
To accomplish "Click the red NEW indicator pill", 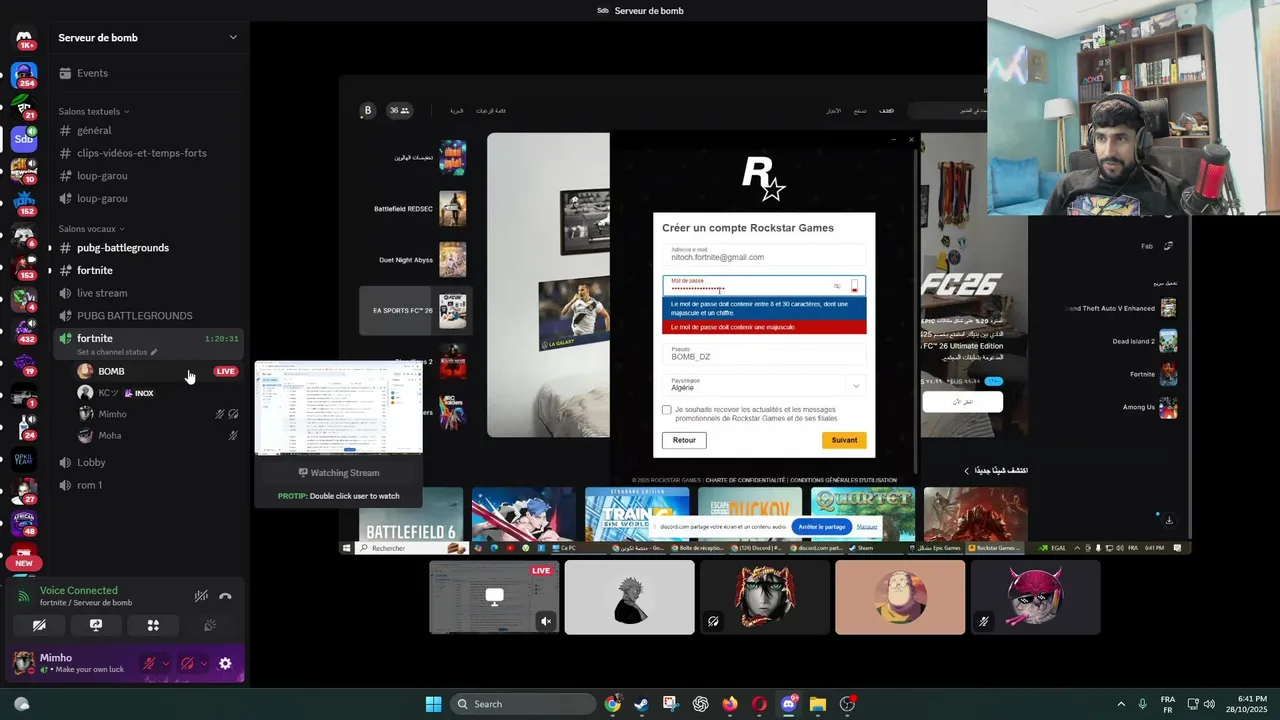I will click(x=23, y=563).
